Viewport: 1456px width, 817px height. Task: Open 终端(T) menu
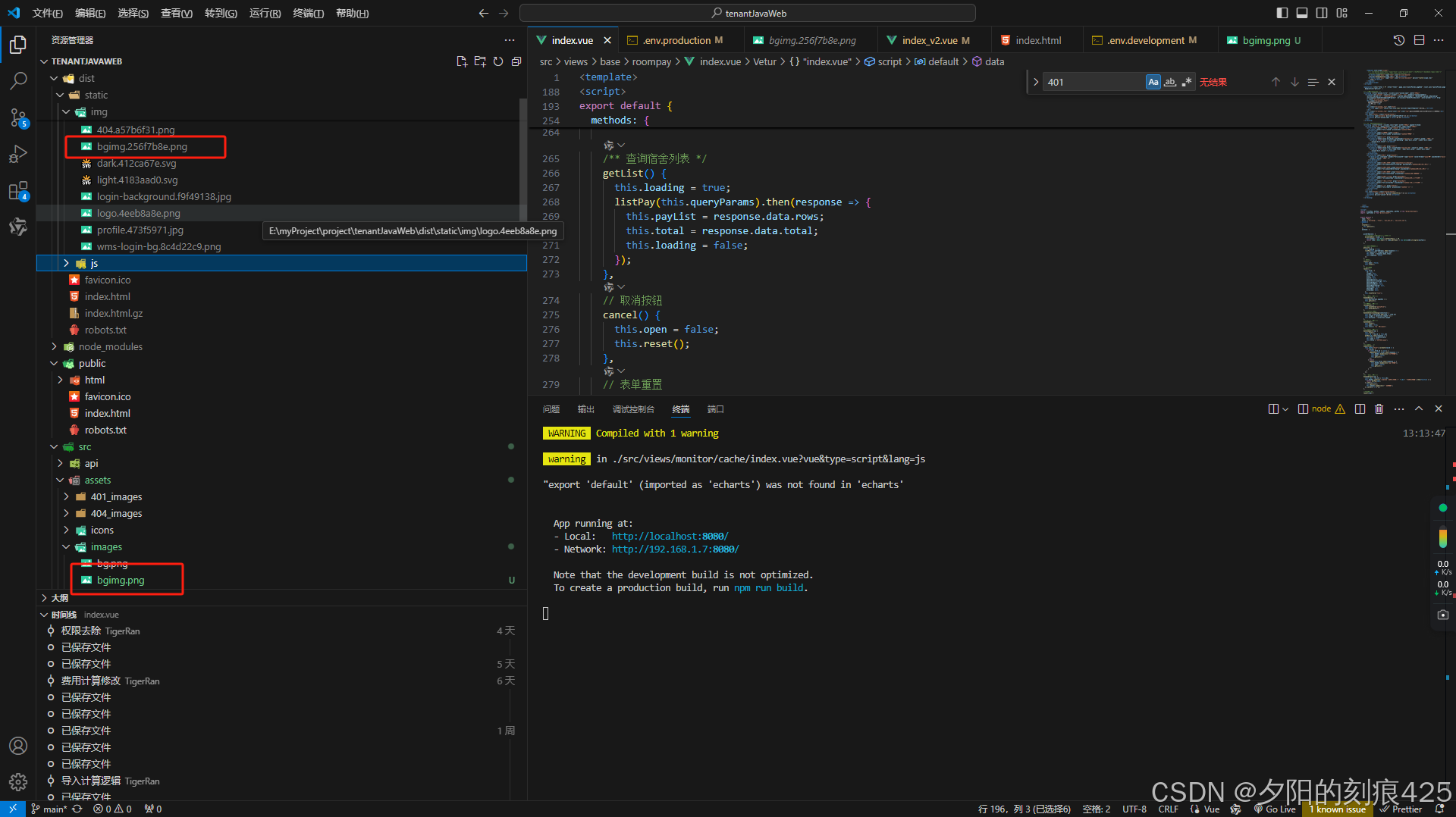(x=309, y=13)
